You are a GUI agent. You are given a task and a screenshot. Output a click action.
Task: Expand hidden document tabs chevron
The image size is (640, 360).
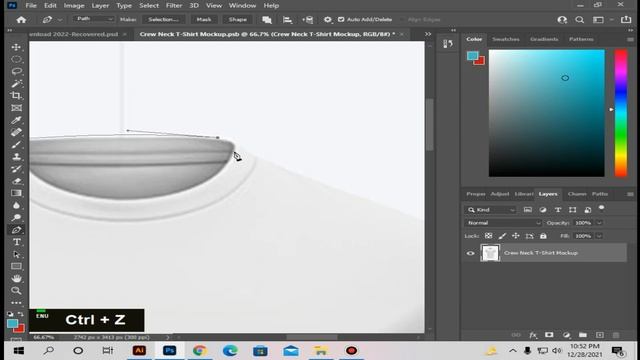(x=428, y=34)
